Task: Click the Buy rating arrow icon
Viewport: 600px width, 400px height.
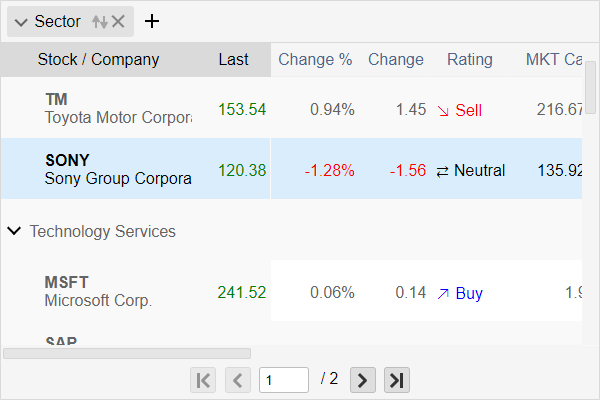Action: click(443, 293)
